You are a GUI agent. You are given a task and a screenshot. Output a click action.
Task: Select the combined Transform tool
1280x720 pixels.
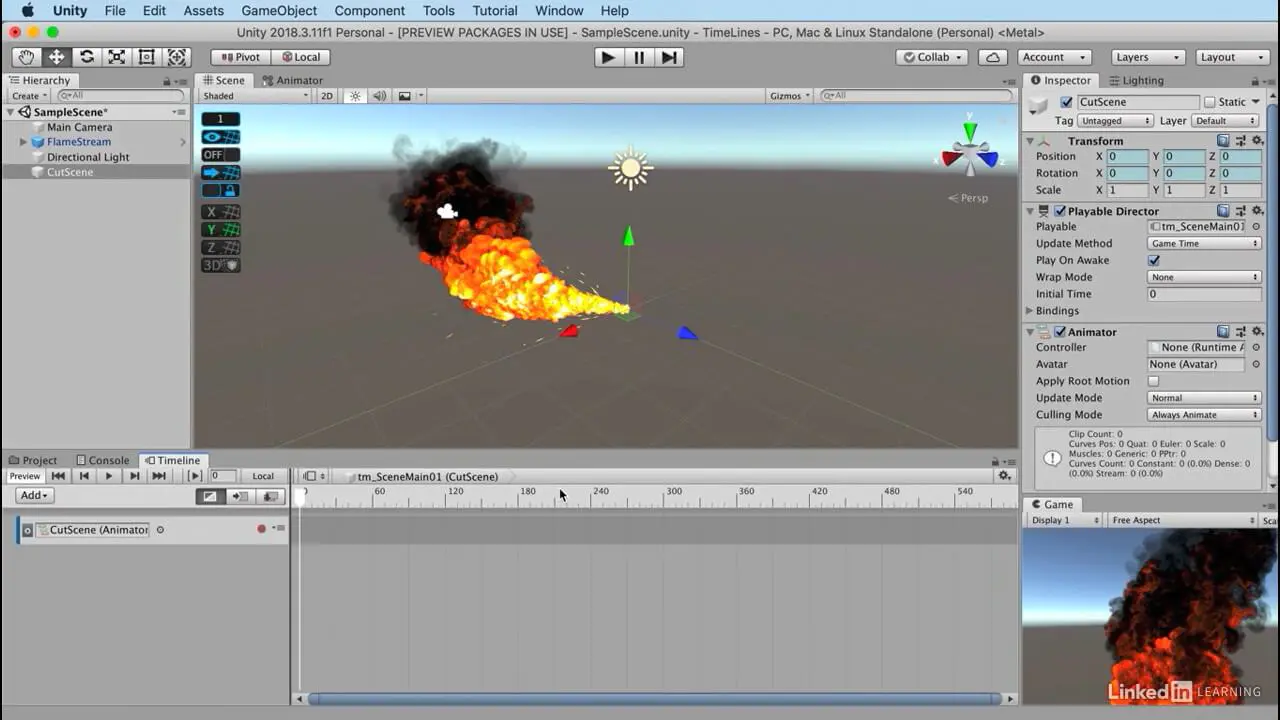[x=177, y=57]
